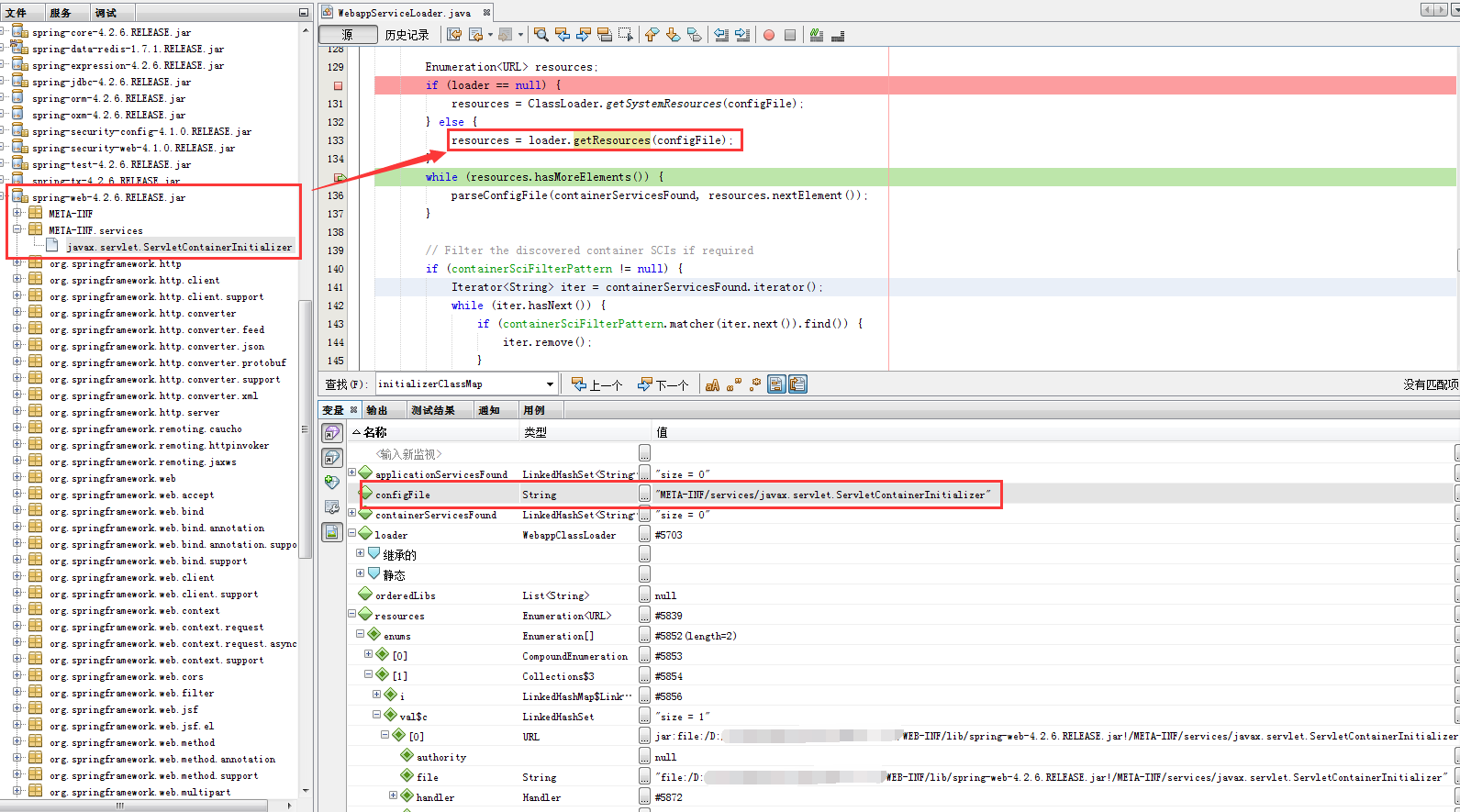Click the ellipsis button for loader value
The height and width of the screenshot is (812, 1460).
pyautogui.click(x=644, y=535)
